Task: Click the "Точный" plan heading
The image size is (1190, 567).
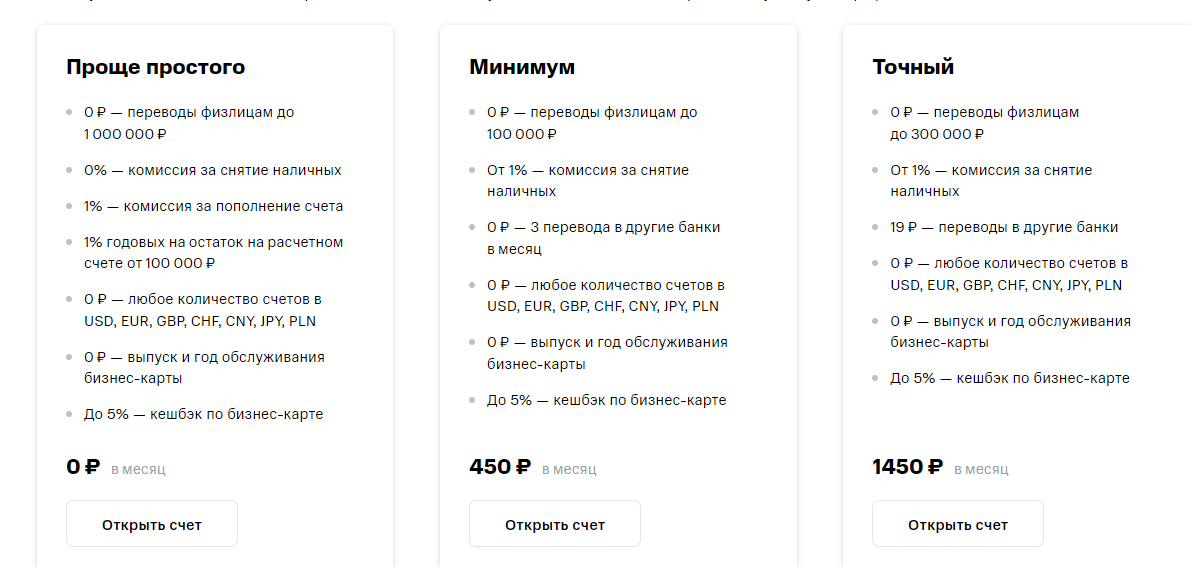Action: 913,67
